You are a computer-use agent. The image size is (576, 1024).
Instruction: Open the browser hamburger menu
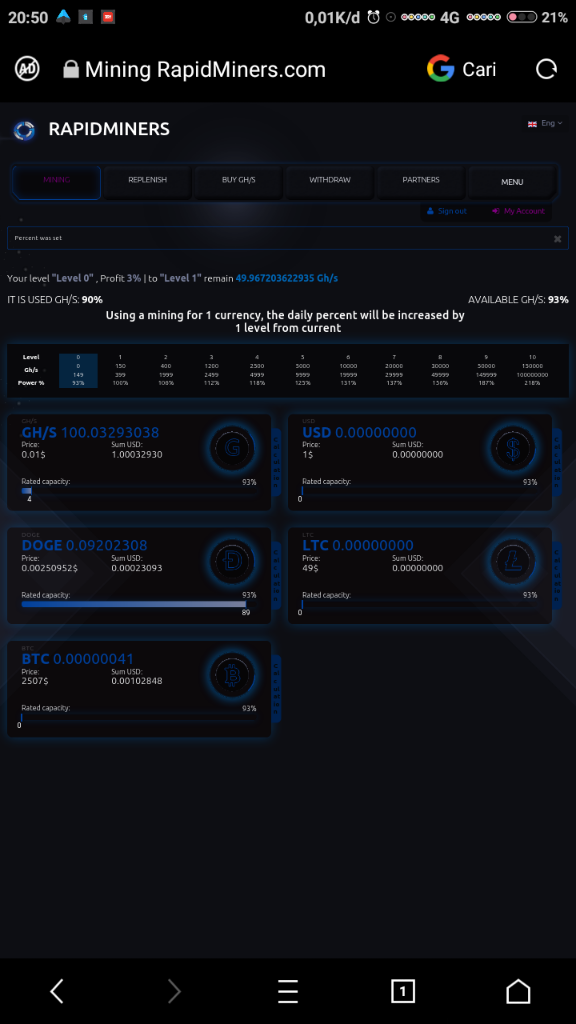point(287,991)
